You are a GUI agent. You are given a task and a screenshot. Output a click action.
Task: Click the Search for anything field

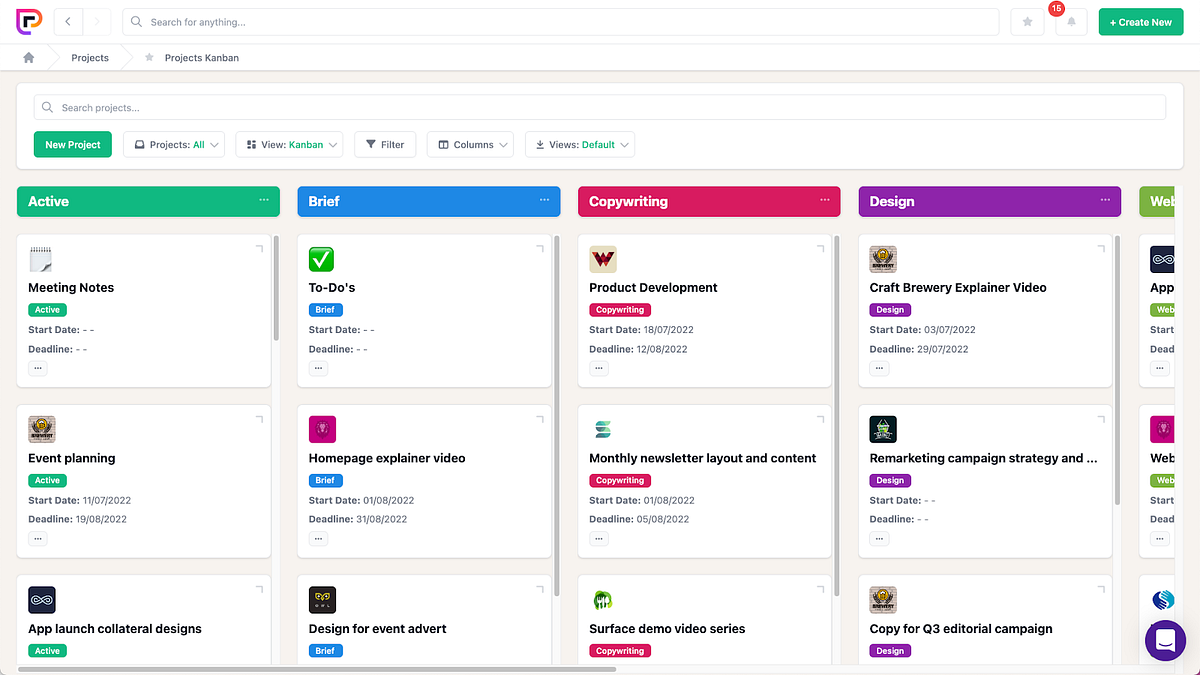(560, 22)
